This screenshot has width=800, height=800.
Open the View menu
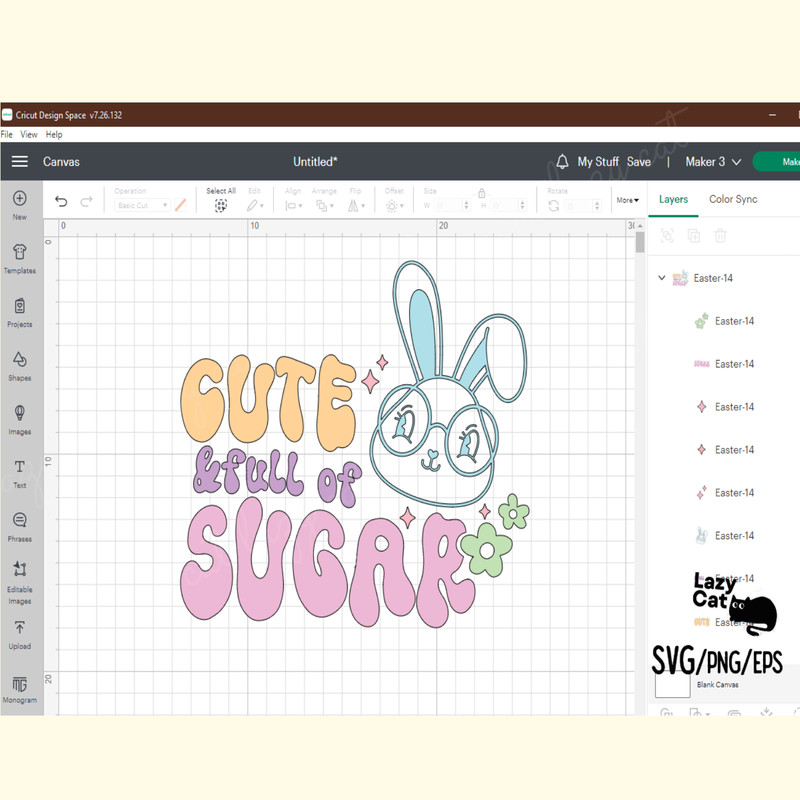point(28,133)
